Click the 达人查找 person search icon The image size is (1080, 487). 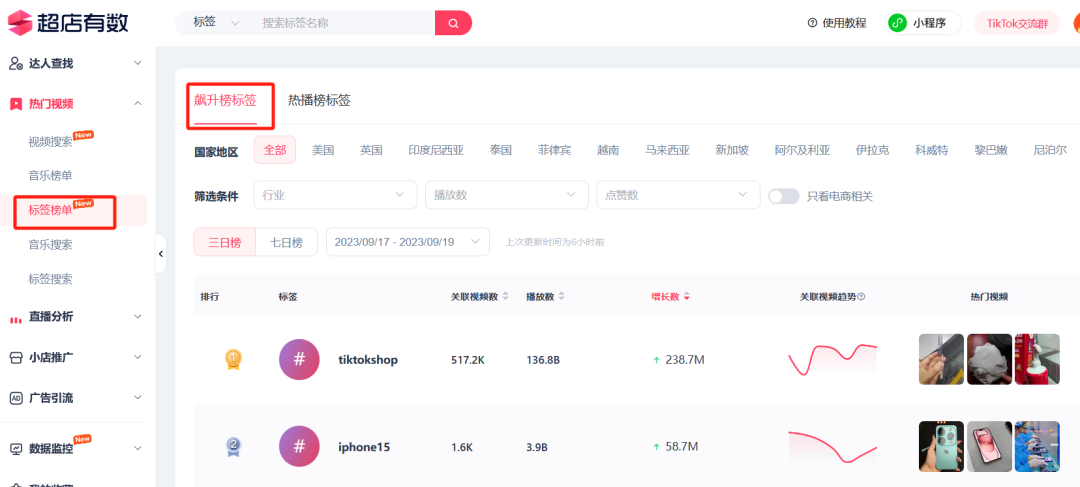coord(16,63)
